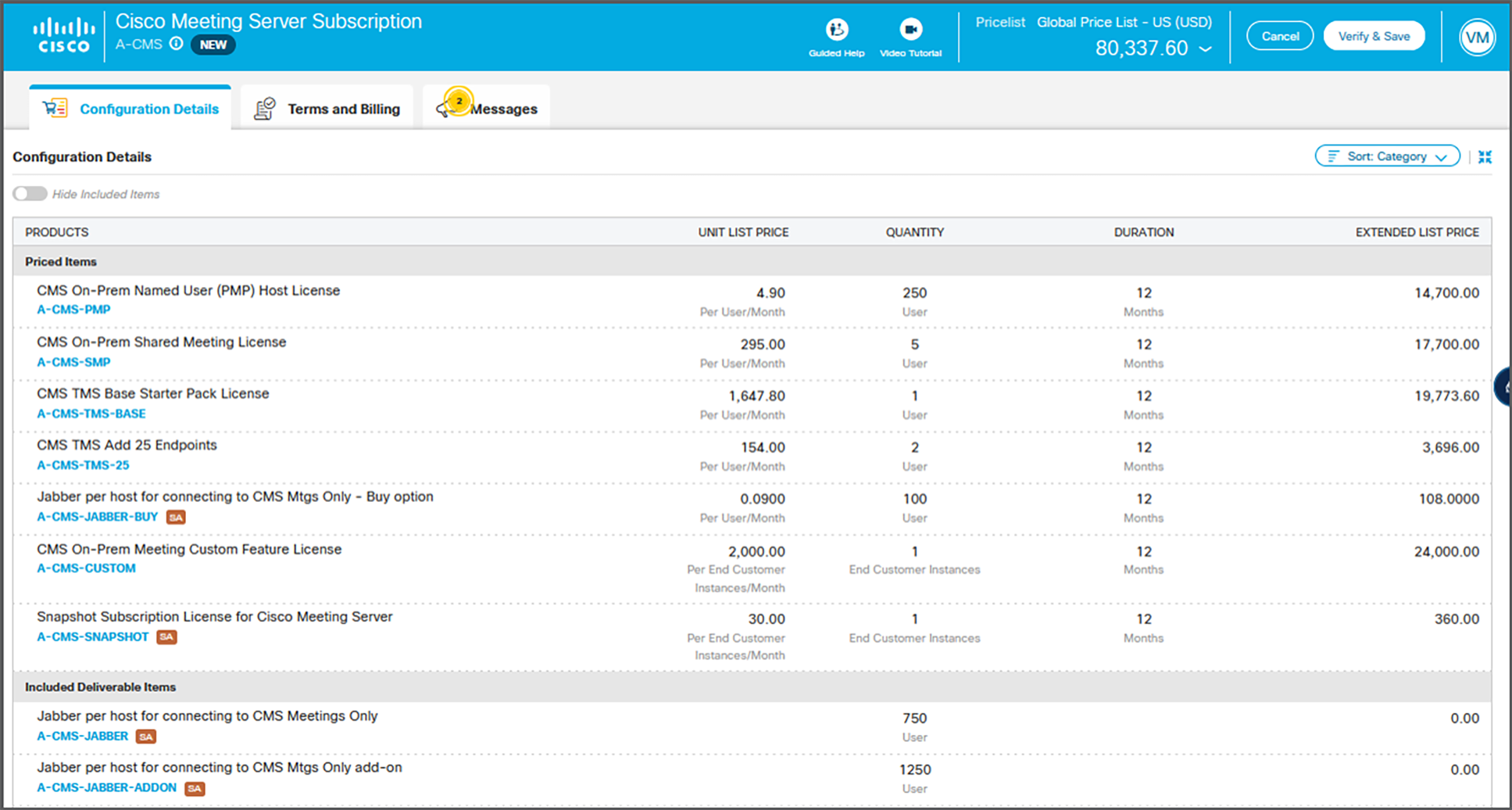This screenshot has height=810, width=1512.
Task: Open the A-CMS-TMS-BASE product link
Action: pyautogui.click(x=91, y=414)
